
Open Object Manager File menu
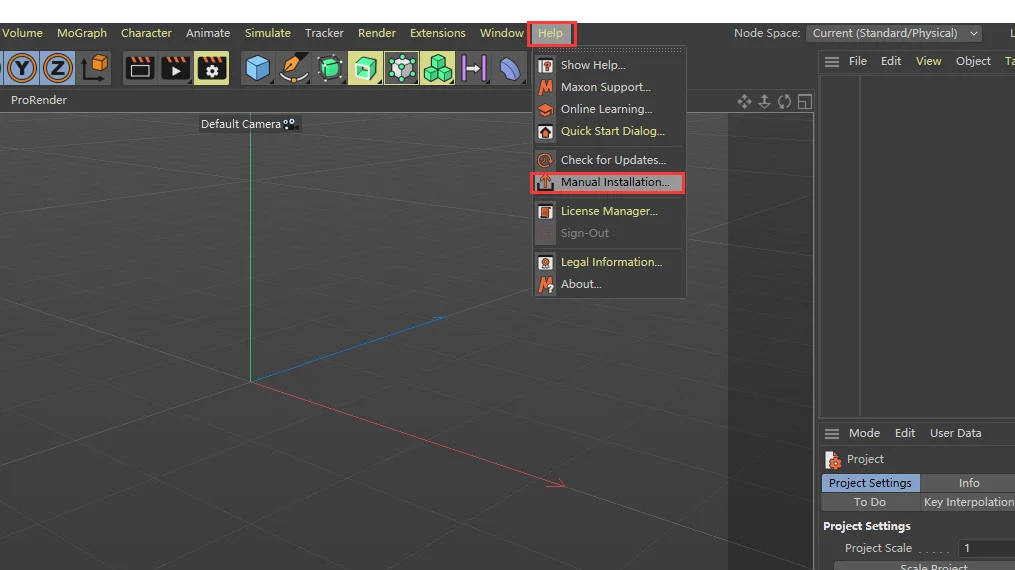click(858, 61)
